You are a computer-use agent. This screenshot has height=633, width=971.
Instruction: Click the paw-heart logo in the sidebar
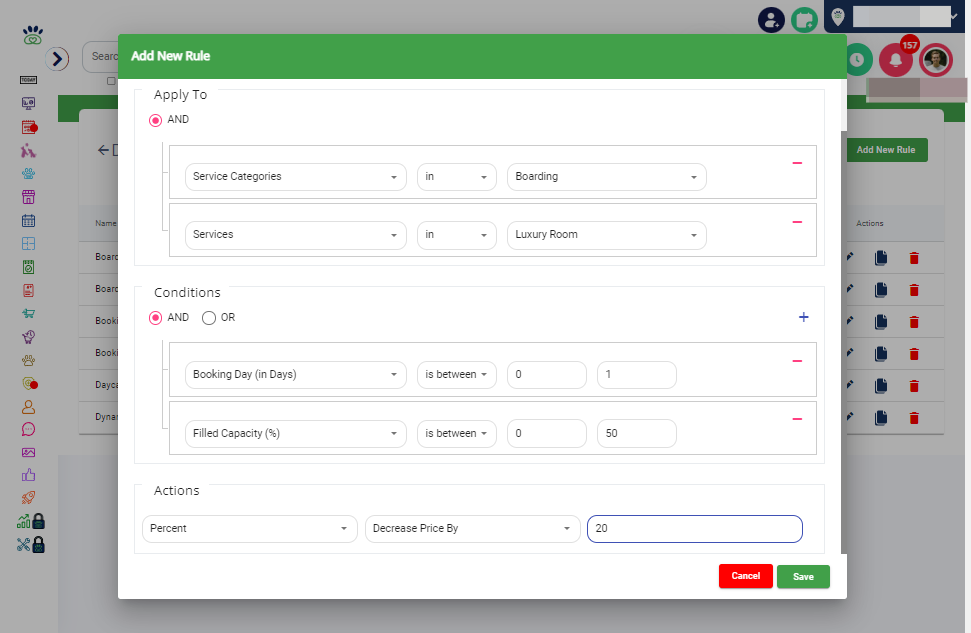[33, 35]
